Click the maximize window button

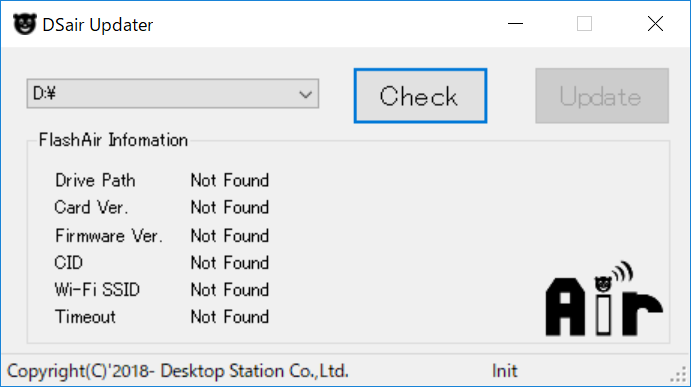584,24
